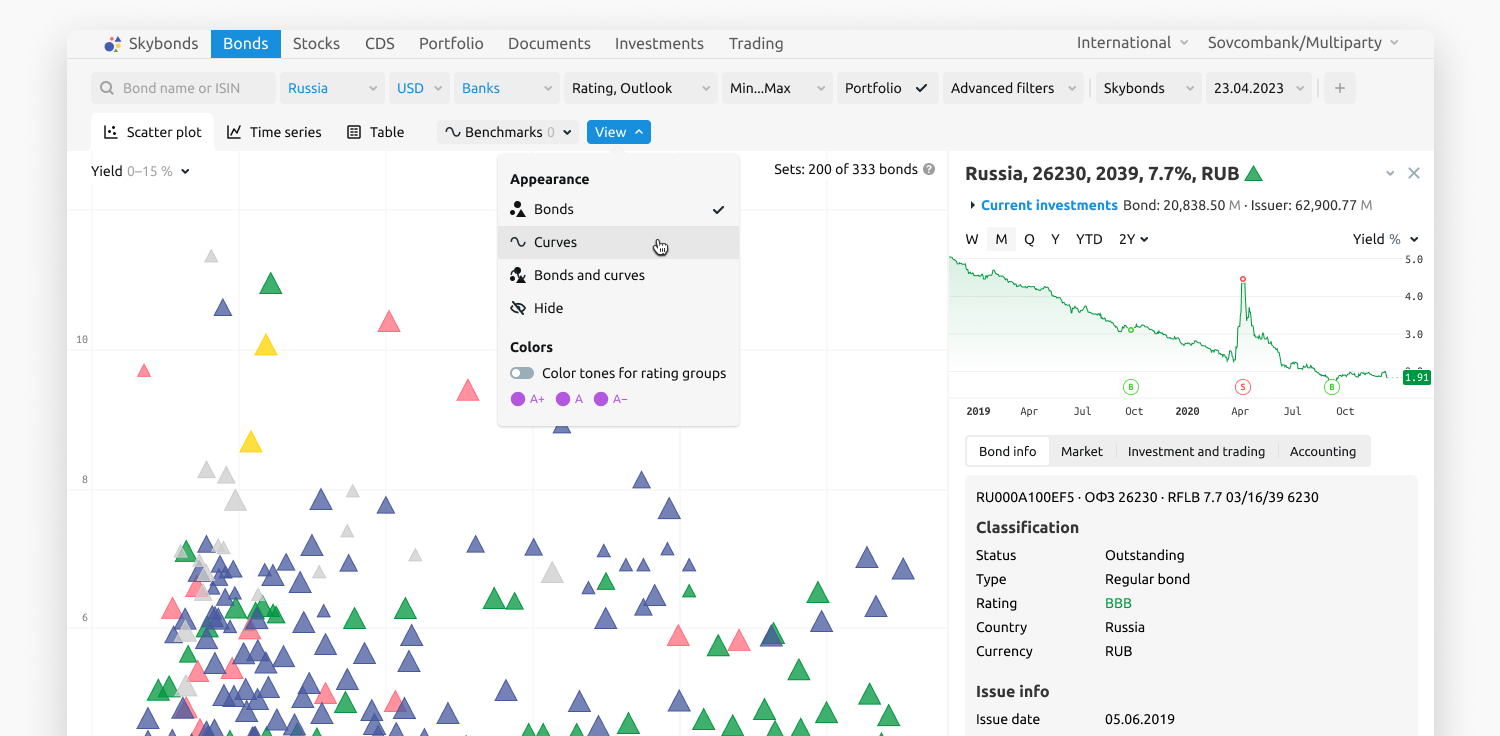This screenshot has height=736, width=1500.
Task: Click the A− purple color swatch
Action: [601, 399]
